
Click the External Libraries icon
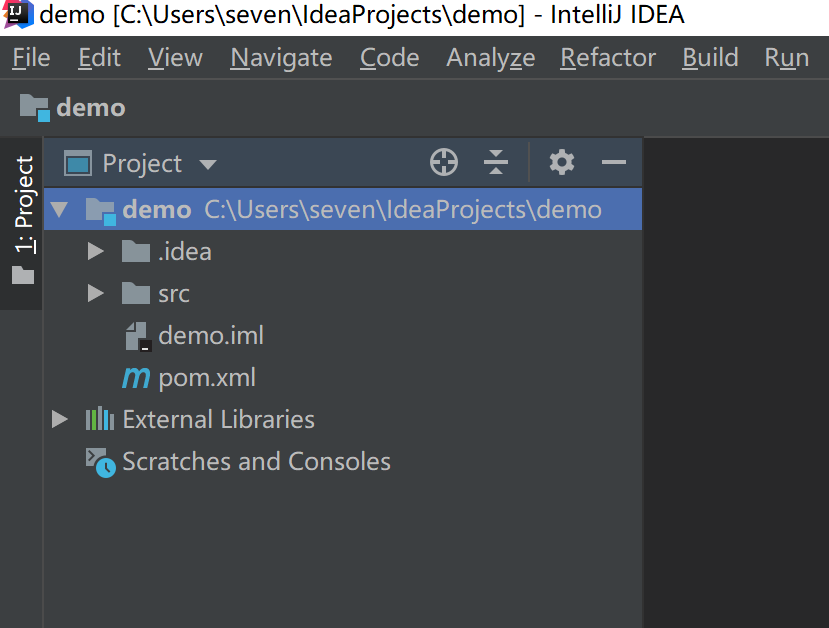pos(99,419)
